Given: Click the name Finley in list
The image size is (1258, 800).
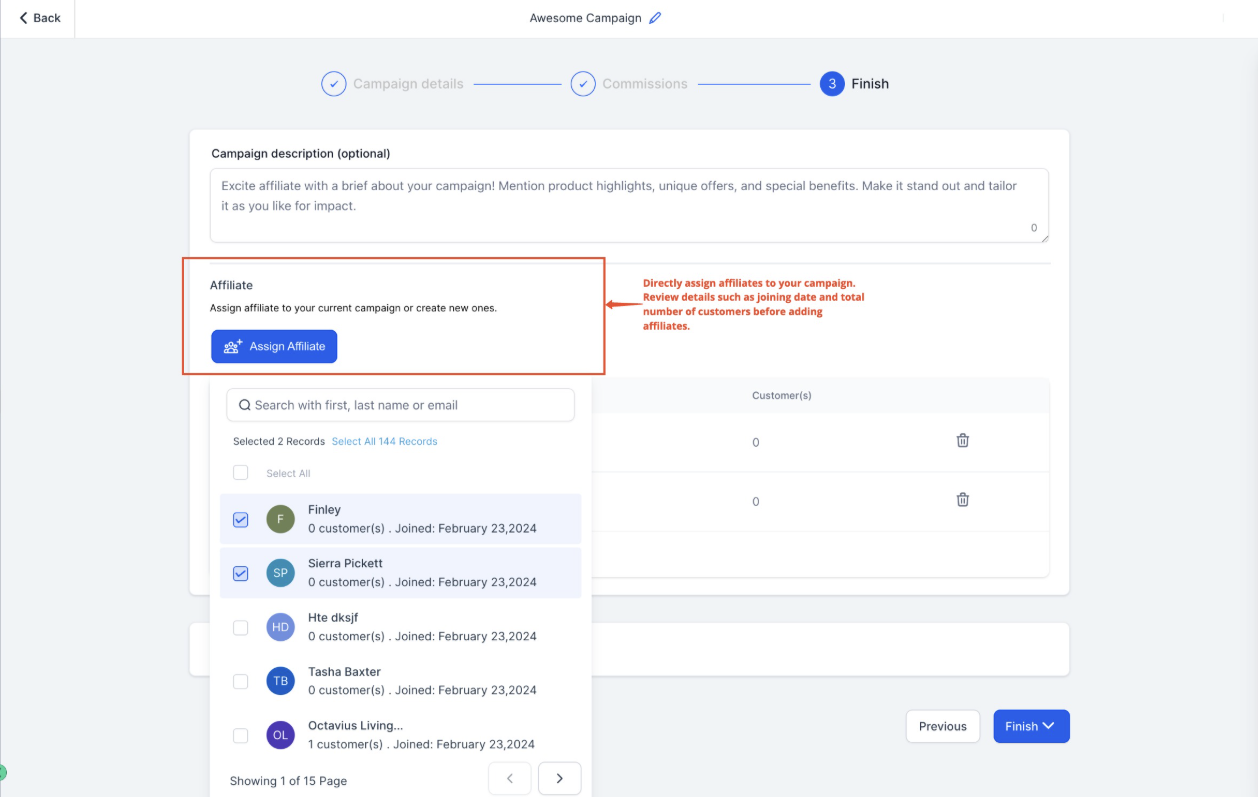Looking at the screenshot, I should click(x=324, y=510).
